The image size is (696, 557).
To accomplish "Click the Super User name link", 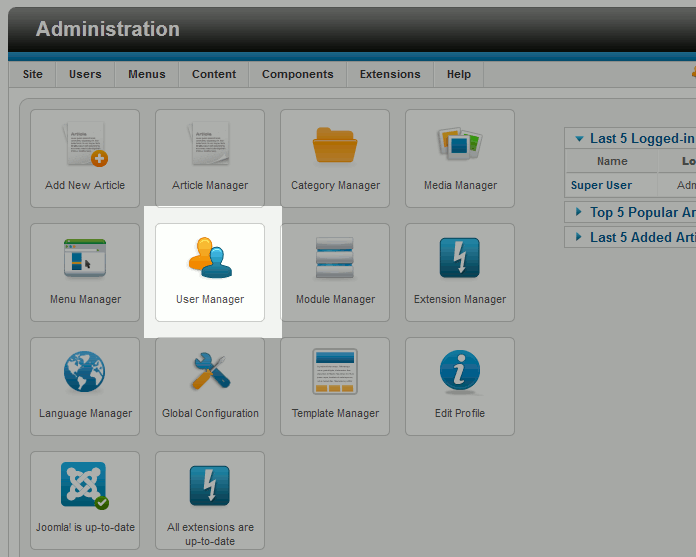I will [x=601, y=185].
